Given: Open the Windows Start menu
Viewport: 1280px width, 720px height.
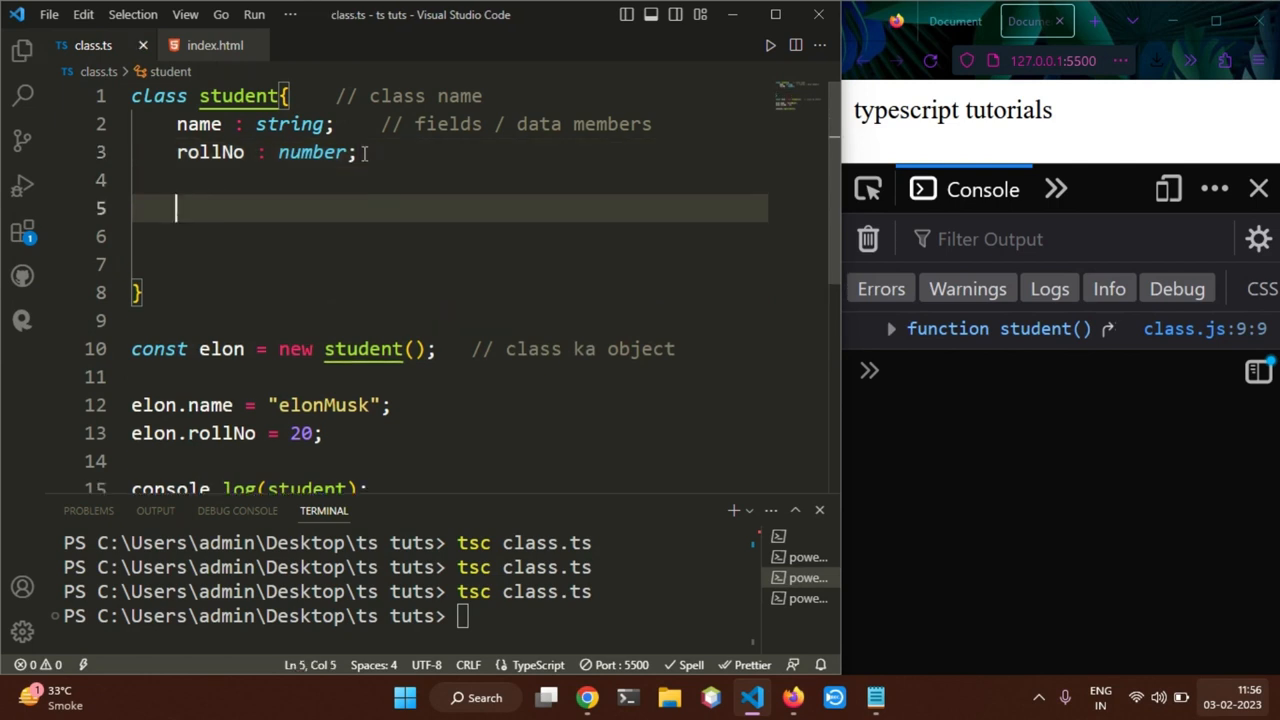Looking at the screenshot, I should coord(405,698).
